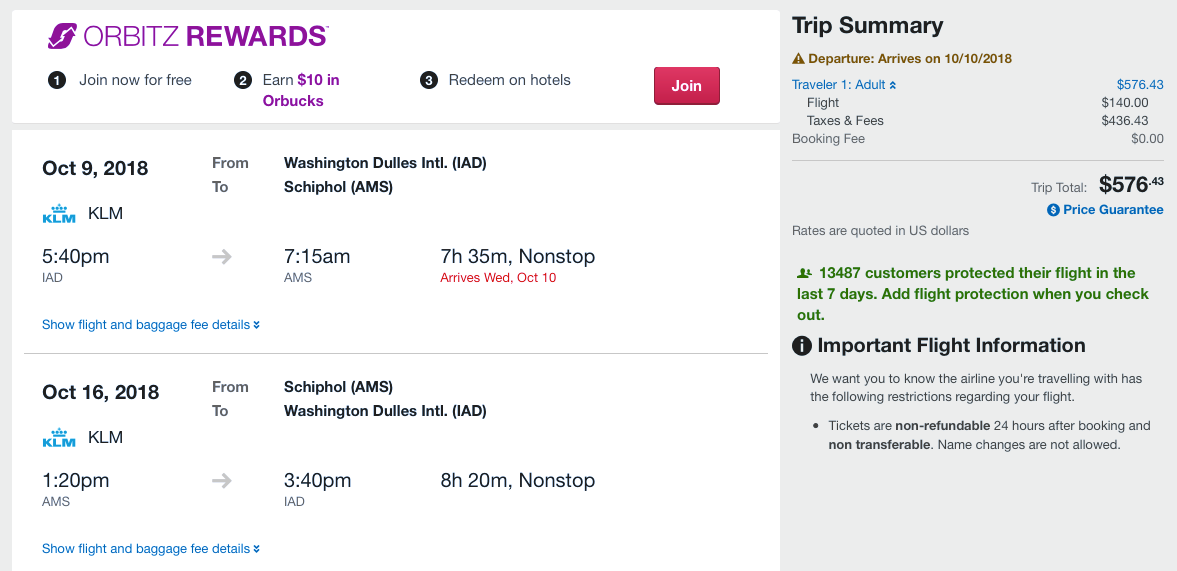Click the arrow between 1:20pm and 3:40pm
1177x571 pixels.
coord(222,481)
